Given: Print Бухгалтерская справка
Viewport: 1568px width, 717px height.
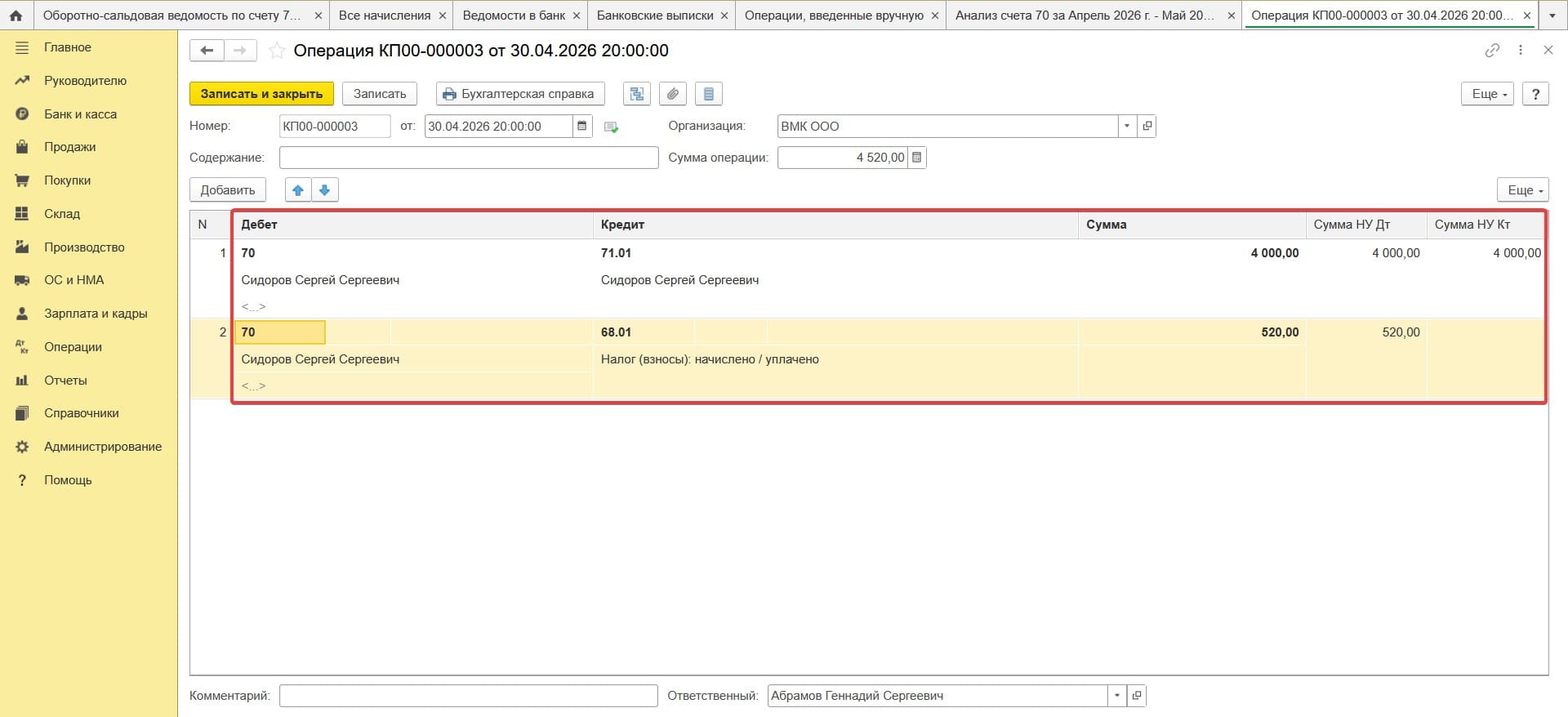Looking at the screenshot, I should click(x=520, y=94).
